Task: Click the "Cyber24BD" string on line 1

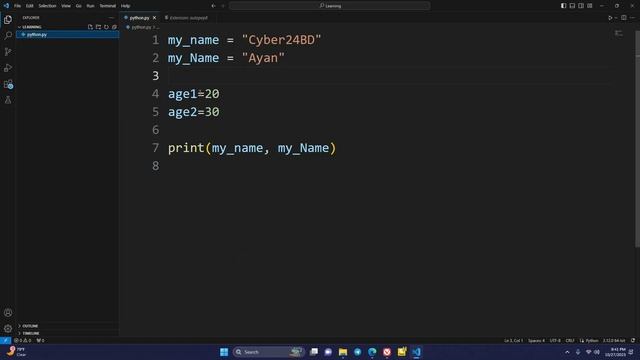Action: coord(282,40)
